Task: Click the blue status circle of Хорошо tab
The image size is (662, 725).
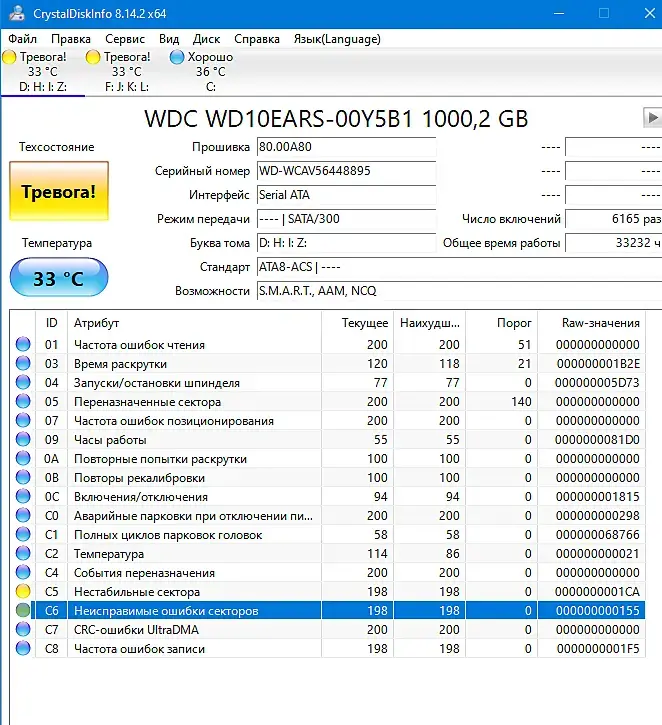Action: (177, 57)
